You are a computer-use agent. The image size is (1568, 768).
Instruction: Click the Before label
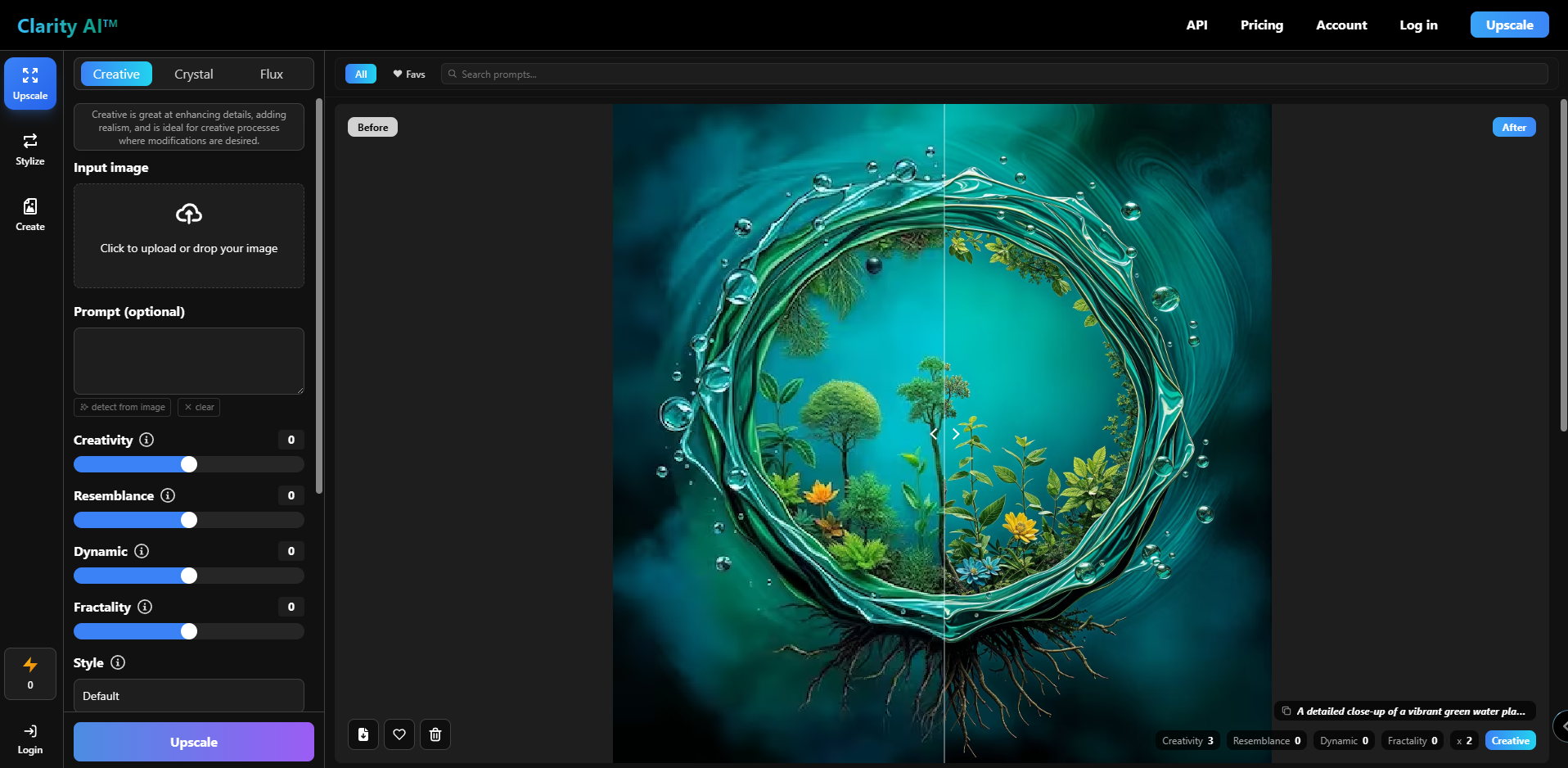(x=372, y=127)
